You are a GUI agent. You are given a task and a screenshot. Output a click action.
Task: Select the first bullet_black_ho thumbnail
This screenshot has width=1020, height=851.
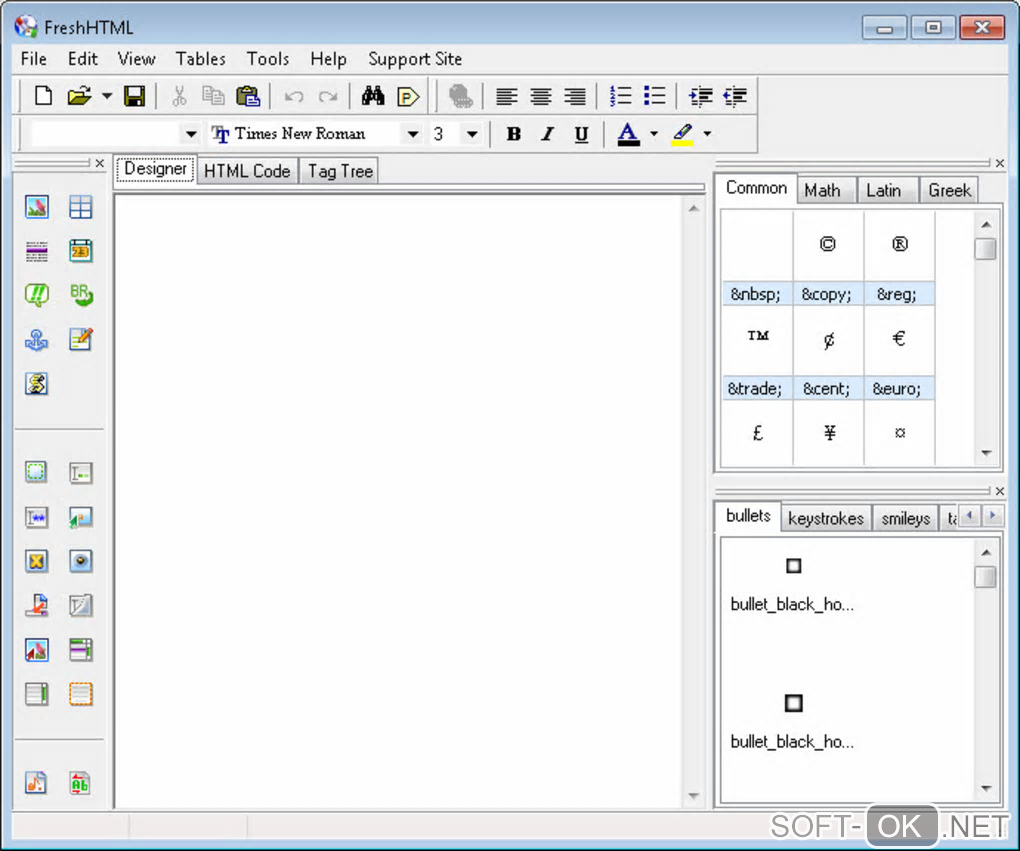coord(793,565)
